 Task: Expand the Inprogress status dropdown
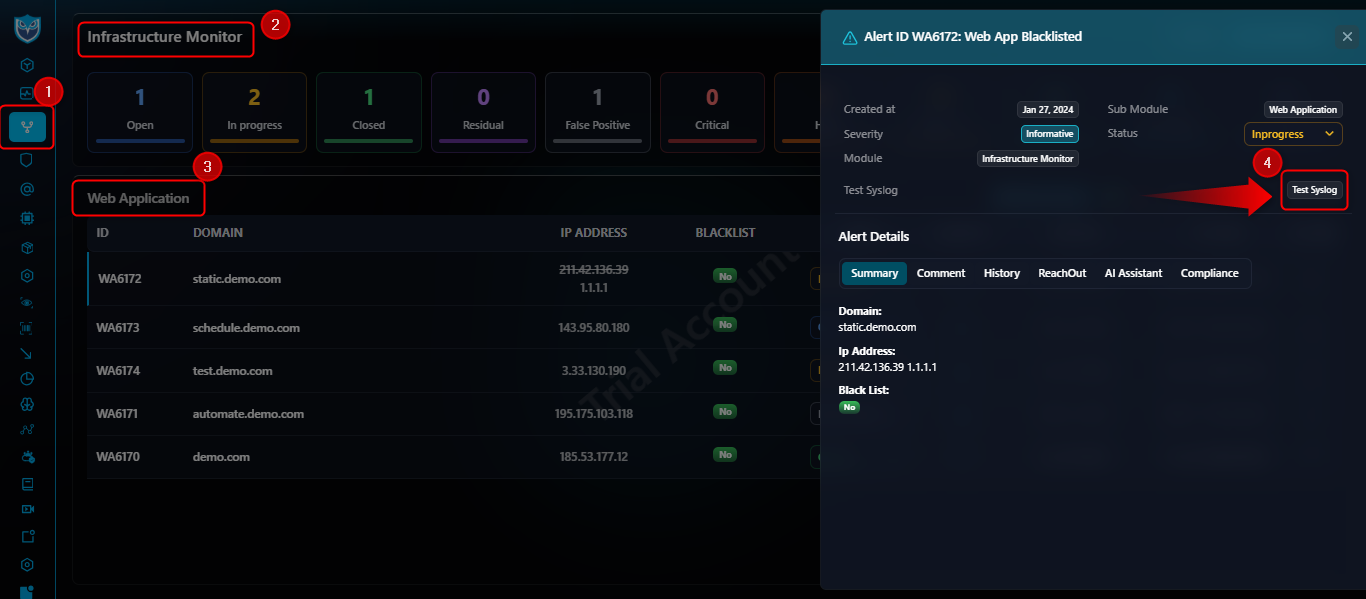pyautogui.click(x=1293, y=134)
